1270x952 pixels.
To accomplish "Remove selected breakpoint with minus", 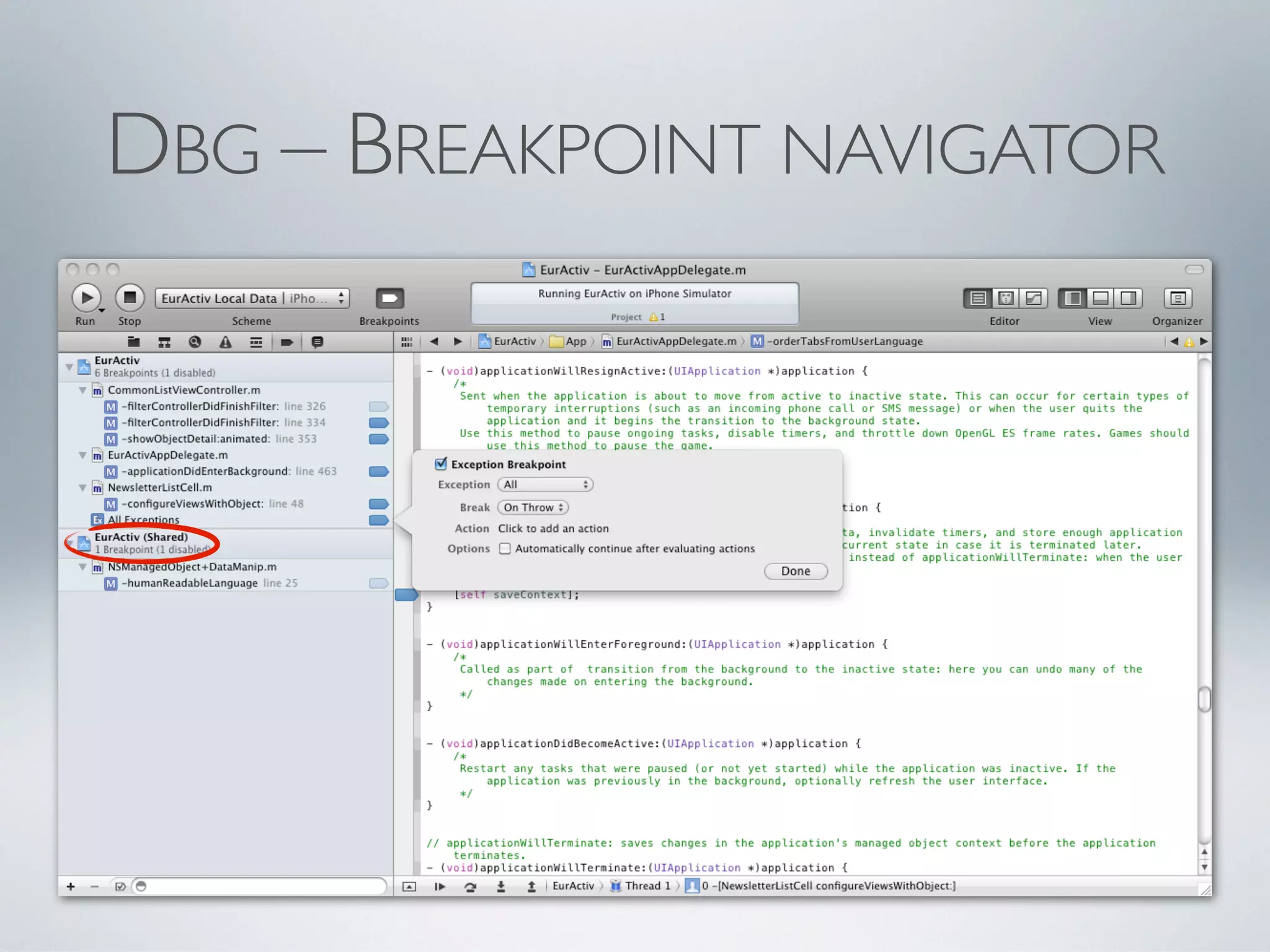I will [x=94, y=886].
